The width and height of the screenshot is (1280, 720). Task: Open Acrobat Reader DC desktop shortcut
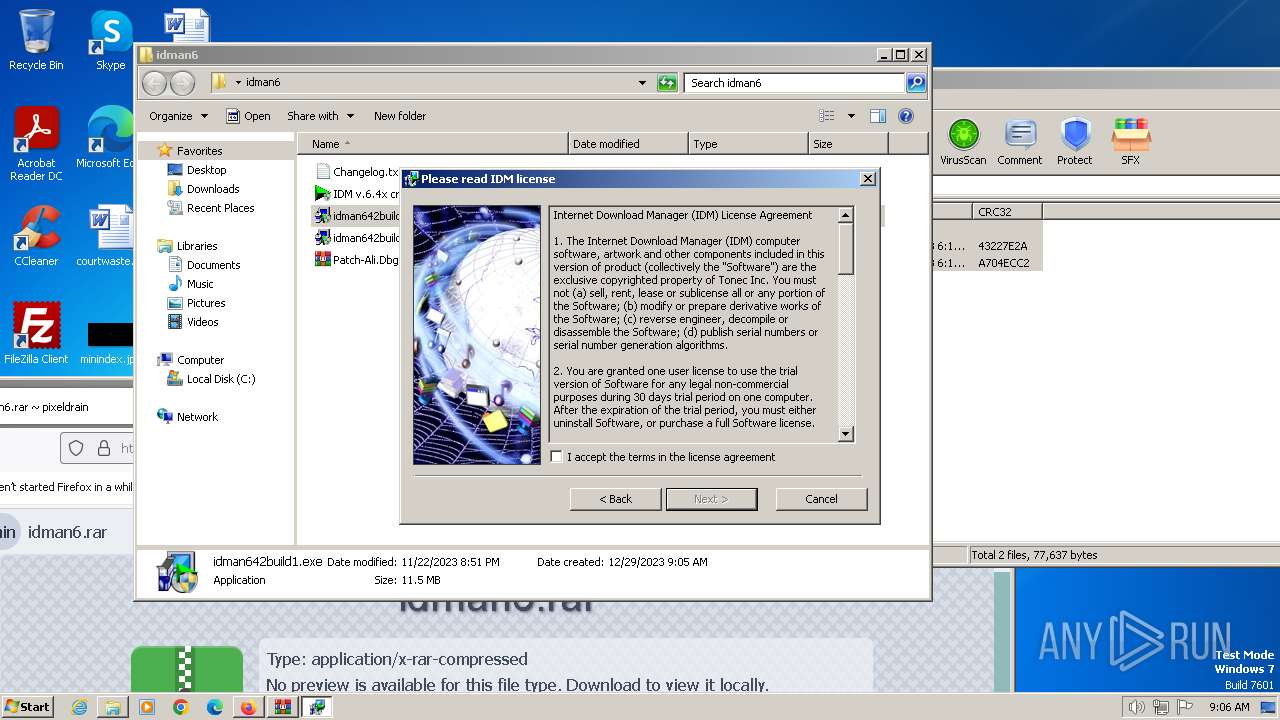pos(36,144)
